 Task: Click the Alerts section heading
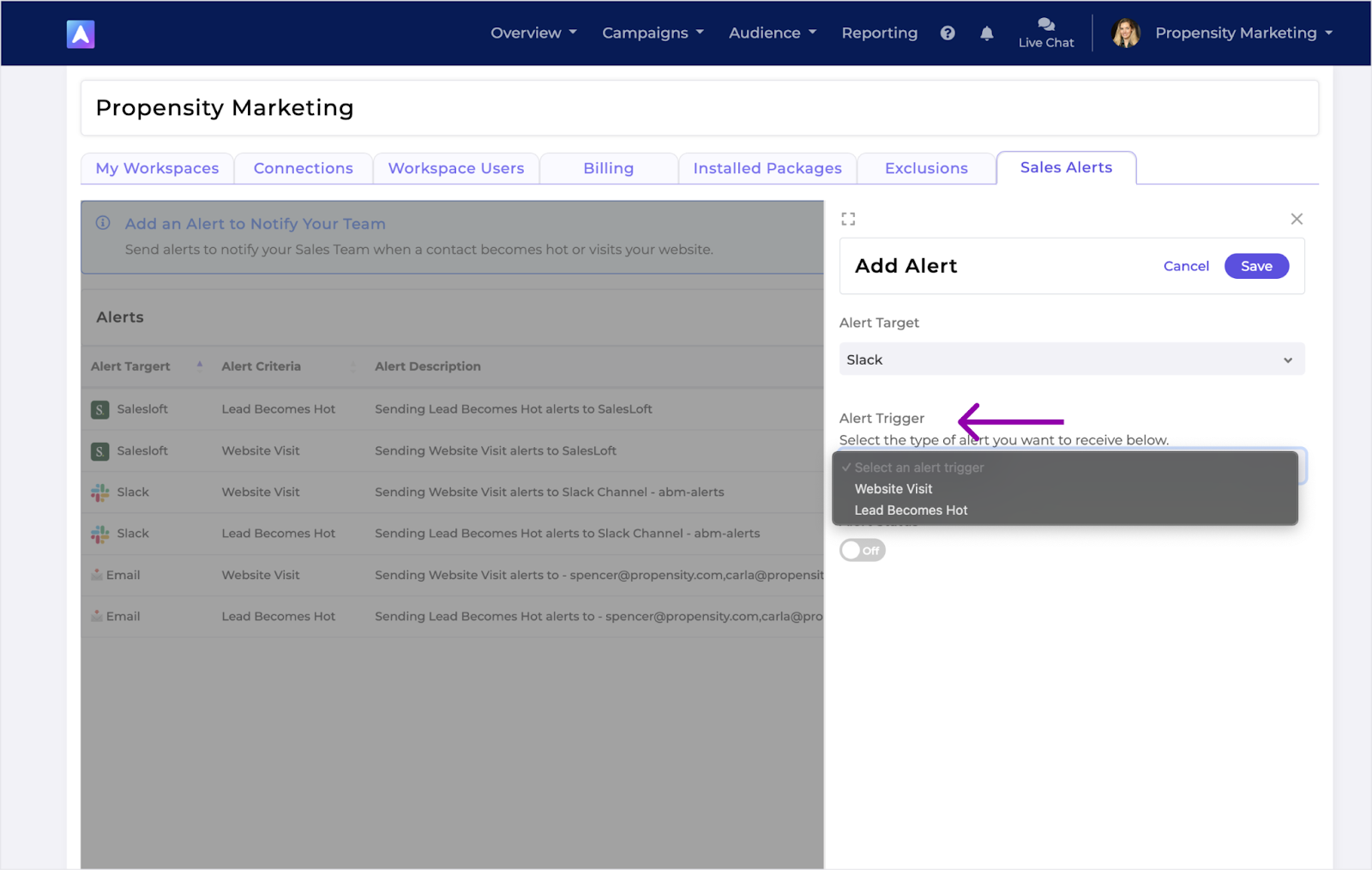pyautogui.click(x=120, y=317)
